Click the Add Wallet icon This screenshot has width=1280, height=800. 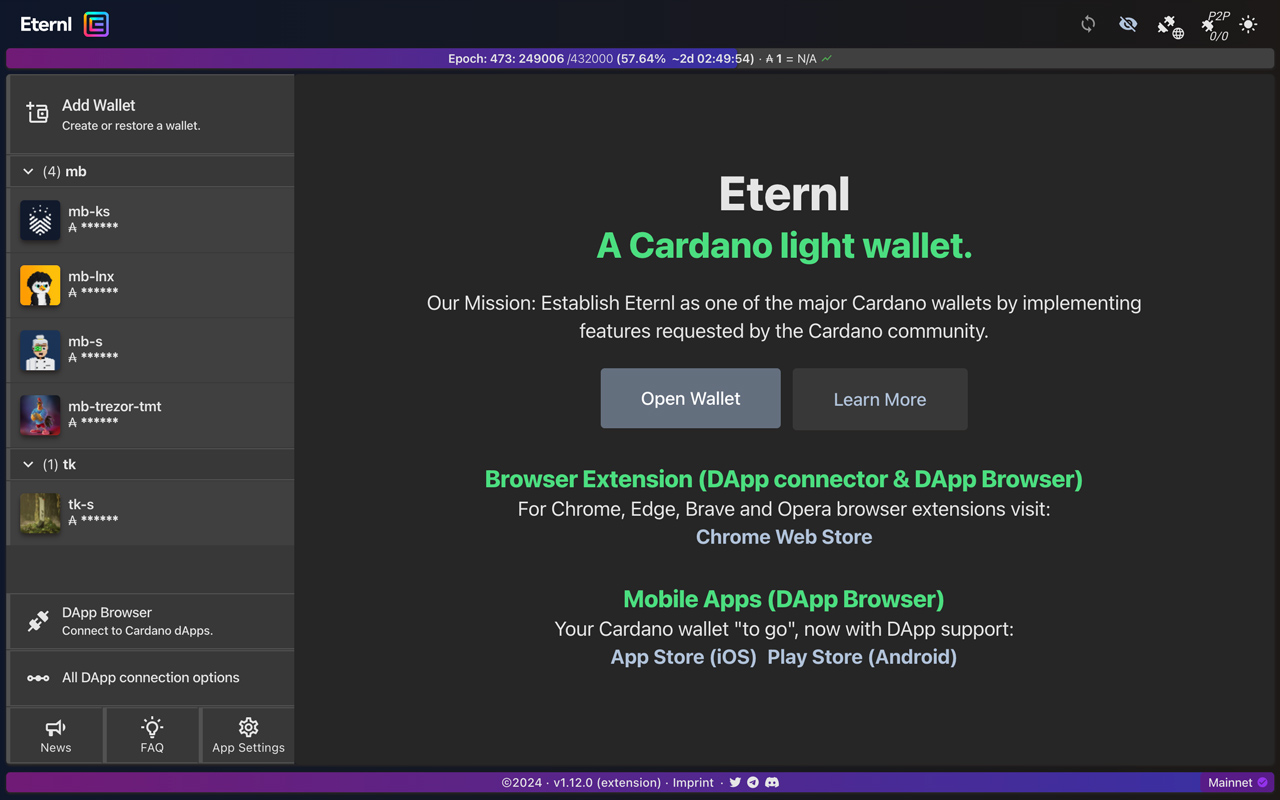click(38, 113)
